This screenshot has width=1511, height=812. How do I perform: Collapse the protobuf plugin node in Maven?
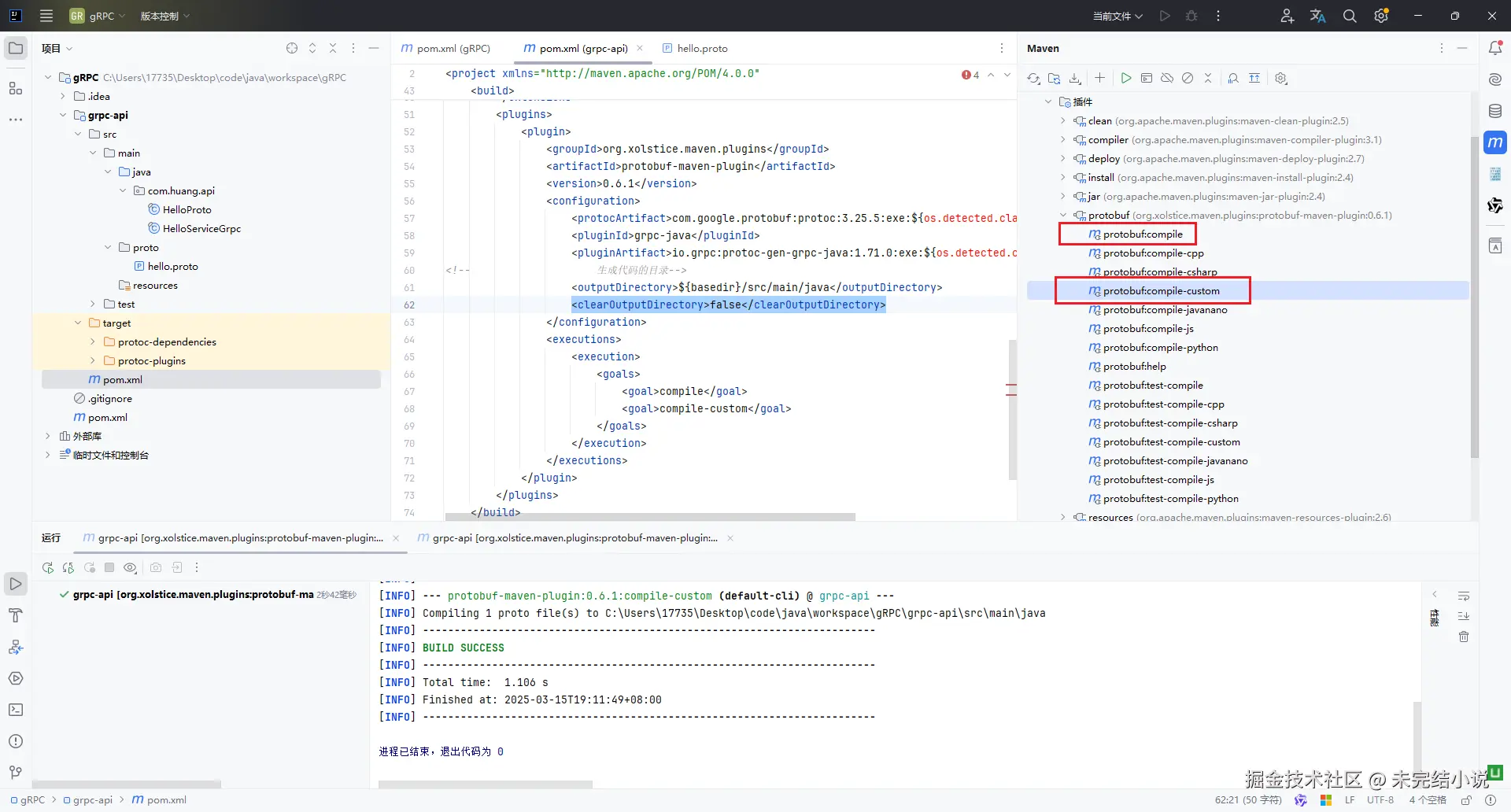pos(1063,215)
